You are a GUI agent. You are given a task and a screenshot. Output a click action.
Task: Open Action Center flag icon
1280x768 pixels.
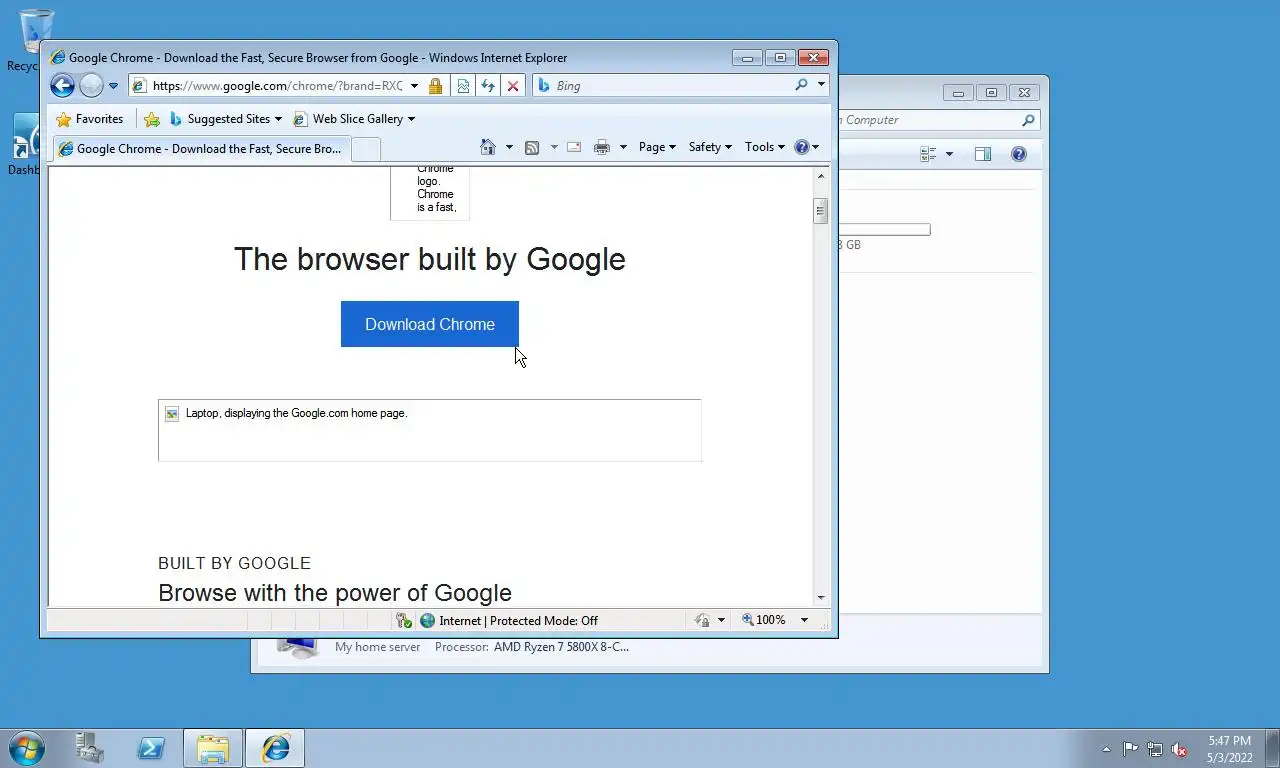click(1130, 749)
